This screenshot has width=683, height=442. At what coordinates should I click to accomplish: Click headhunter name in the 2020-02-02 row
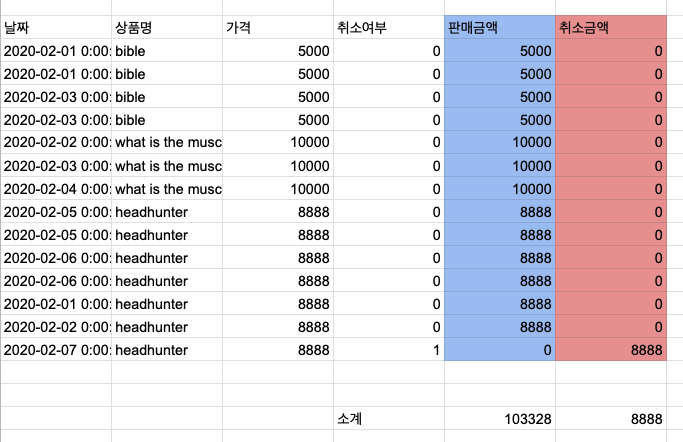pos(167,327)
